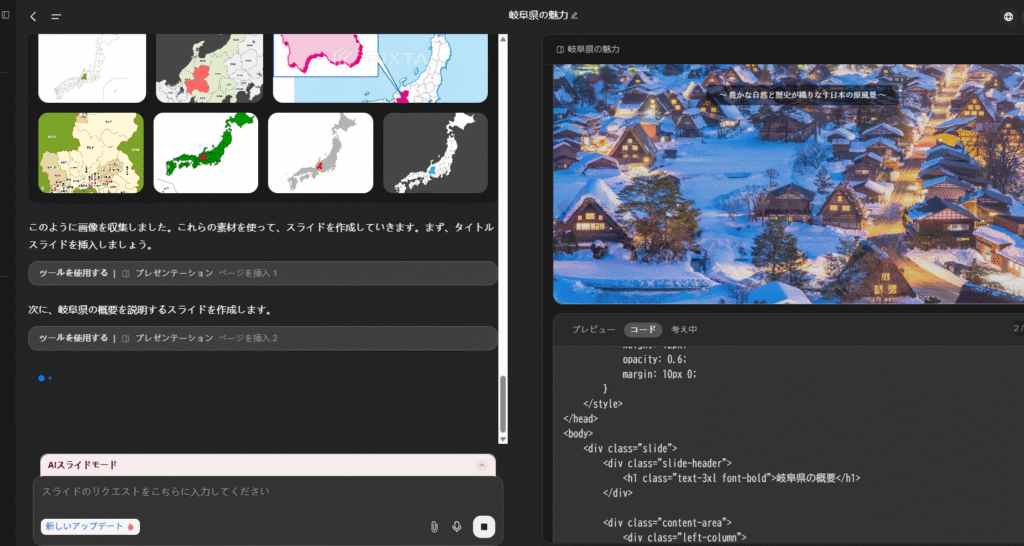Open the menu lines icon beside back arrow
Image resolution: width=1024 pixels, height=546 pixels.
click(x=56, y=17)
